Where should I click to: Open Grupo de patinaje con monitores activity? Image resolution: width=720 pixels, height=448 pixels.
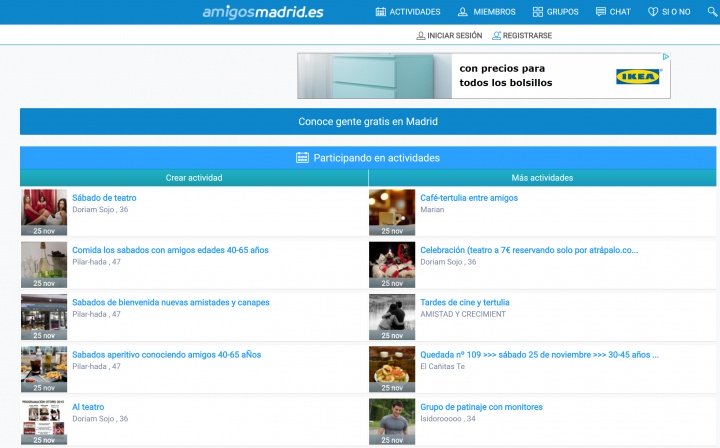(481, 407)
